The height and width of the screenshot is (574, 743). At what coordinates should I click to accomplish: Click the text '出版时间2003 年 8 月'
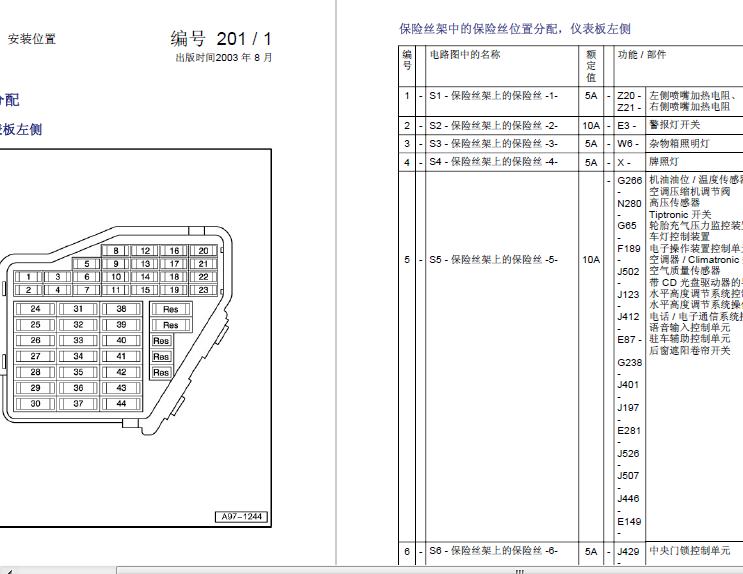click(224, 58)
